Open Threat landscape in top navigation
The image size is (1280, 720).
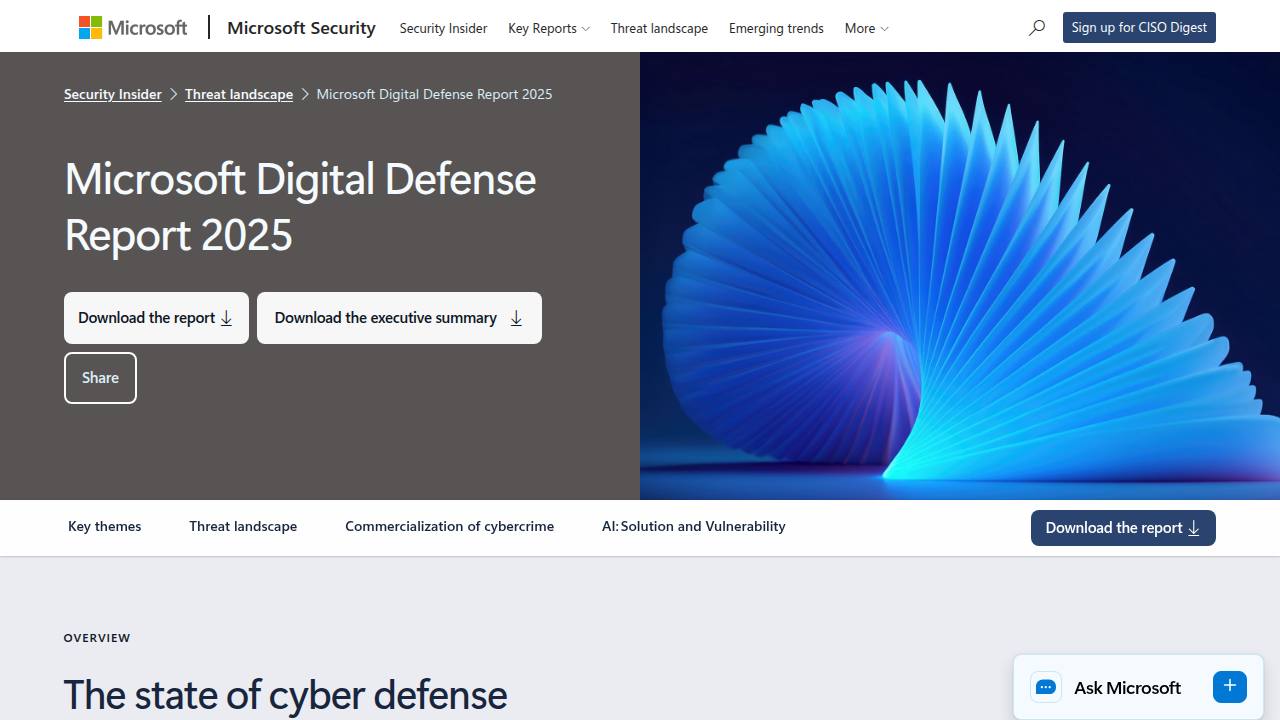pyautogui.click(x=659, y=28)
